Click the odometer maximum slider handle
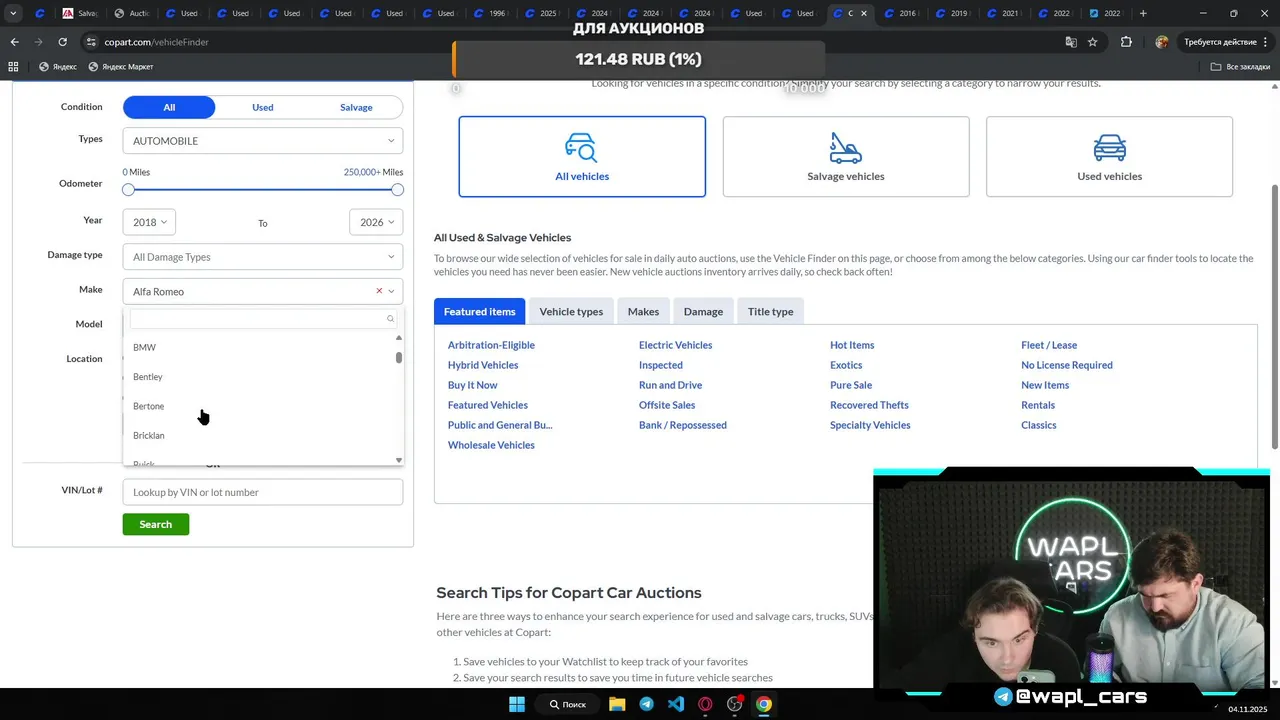The height and width of the screenshot is (720, 1280). coord(397,190)
